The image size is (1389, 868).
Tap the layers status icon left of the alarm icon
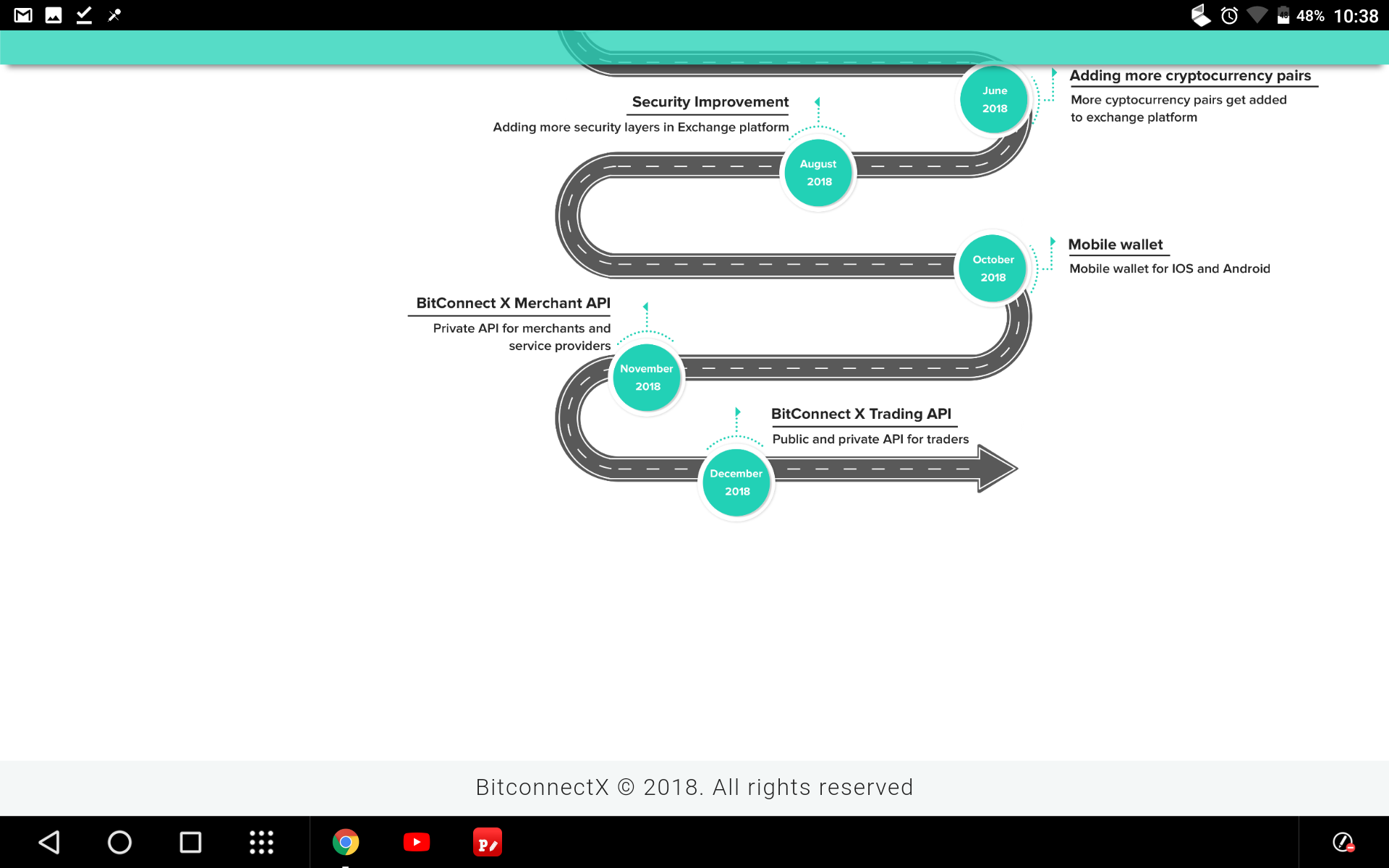tap(1201, 15)
